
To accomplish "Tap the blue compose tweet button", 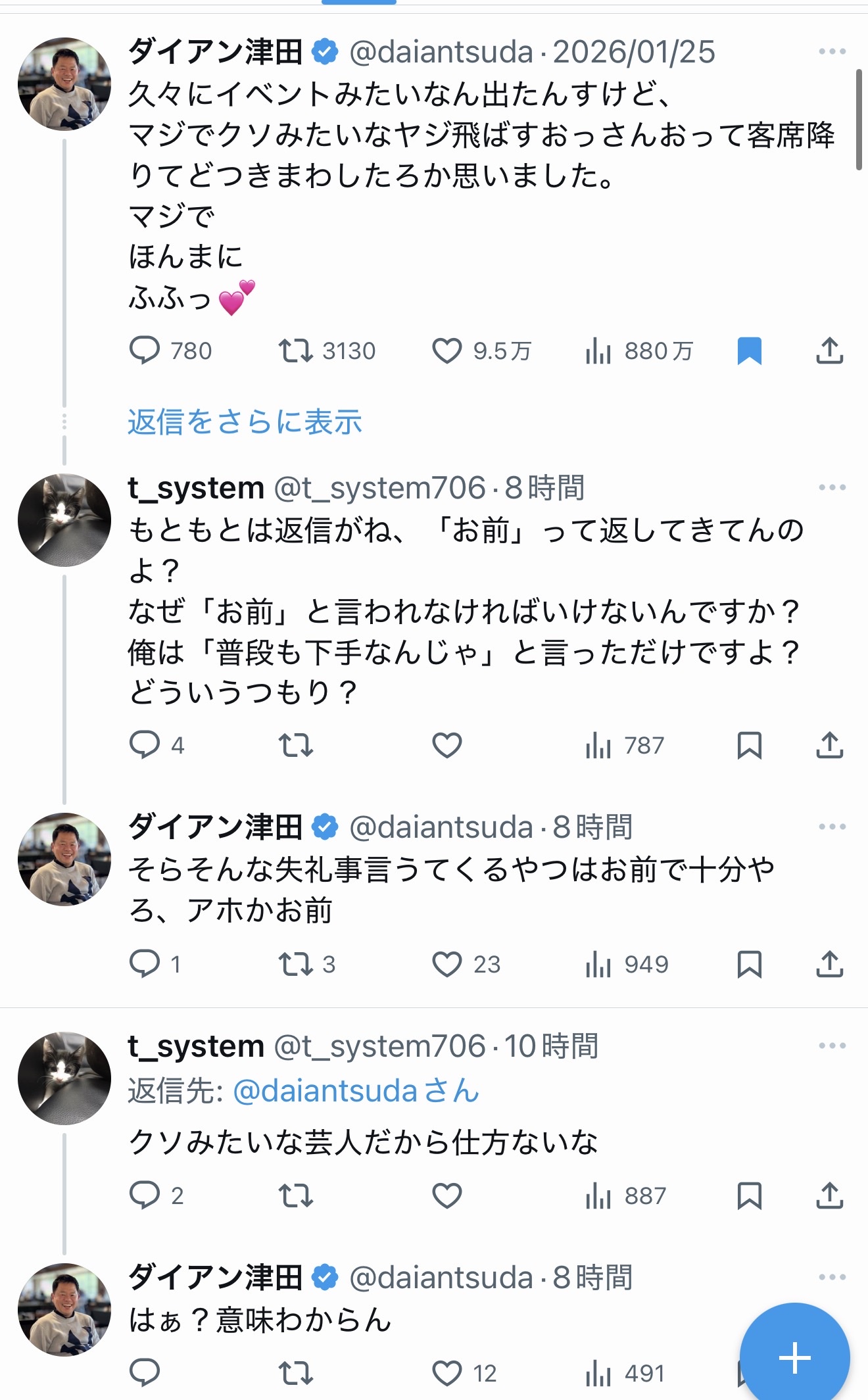I will pyautogui.click(x=794, y=1357).
